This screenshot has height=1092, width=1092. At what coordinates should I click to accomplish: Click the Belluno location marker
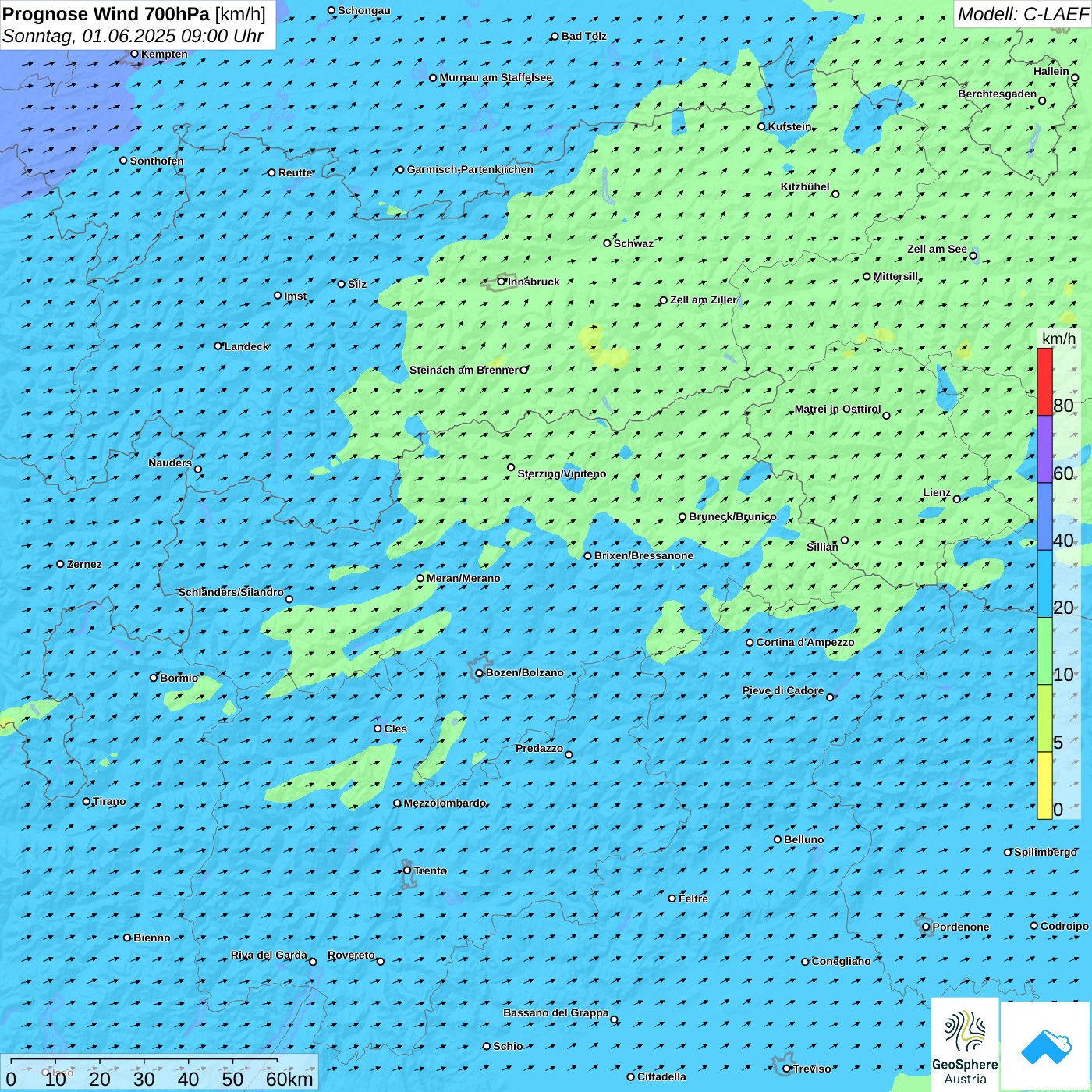pyautogui.click(x=778, y=839)
